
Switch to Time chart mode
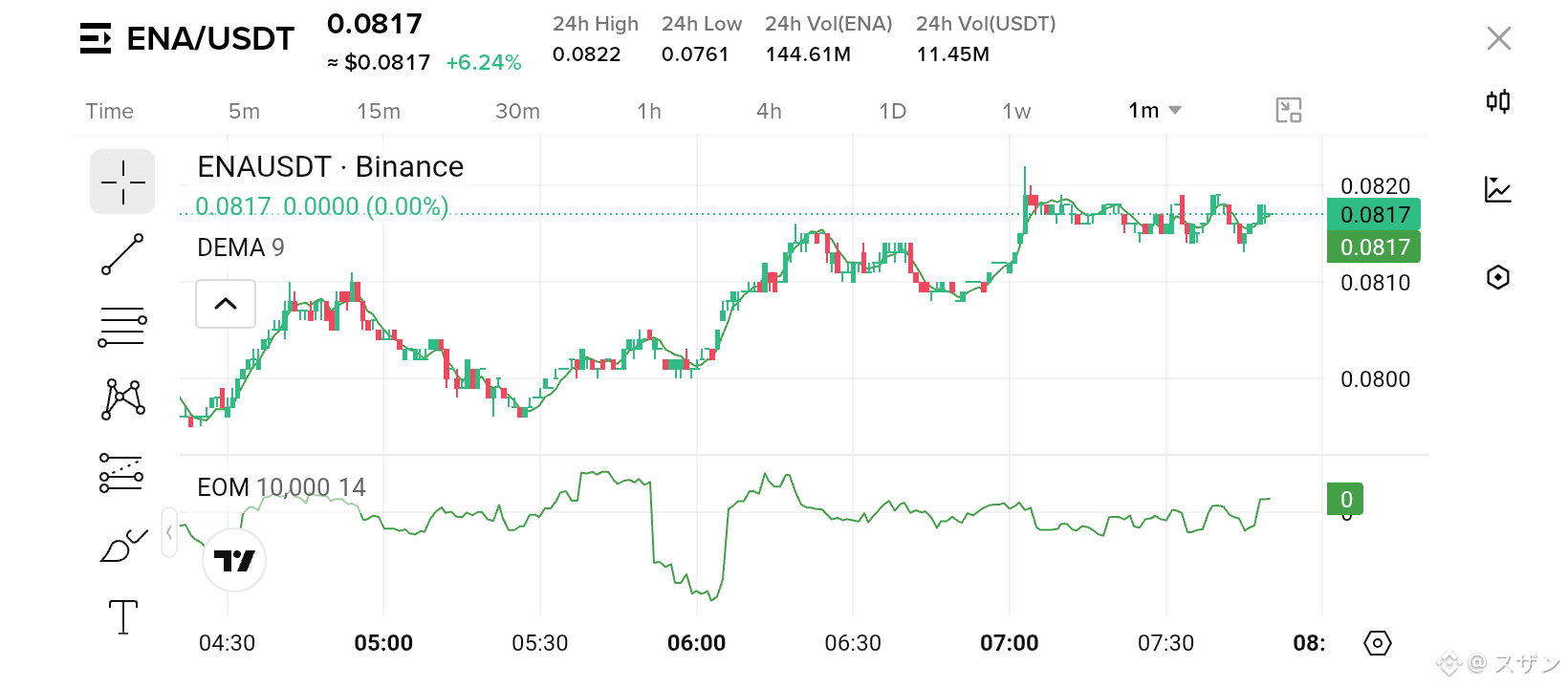[x=109, y=111]
